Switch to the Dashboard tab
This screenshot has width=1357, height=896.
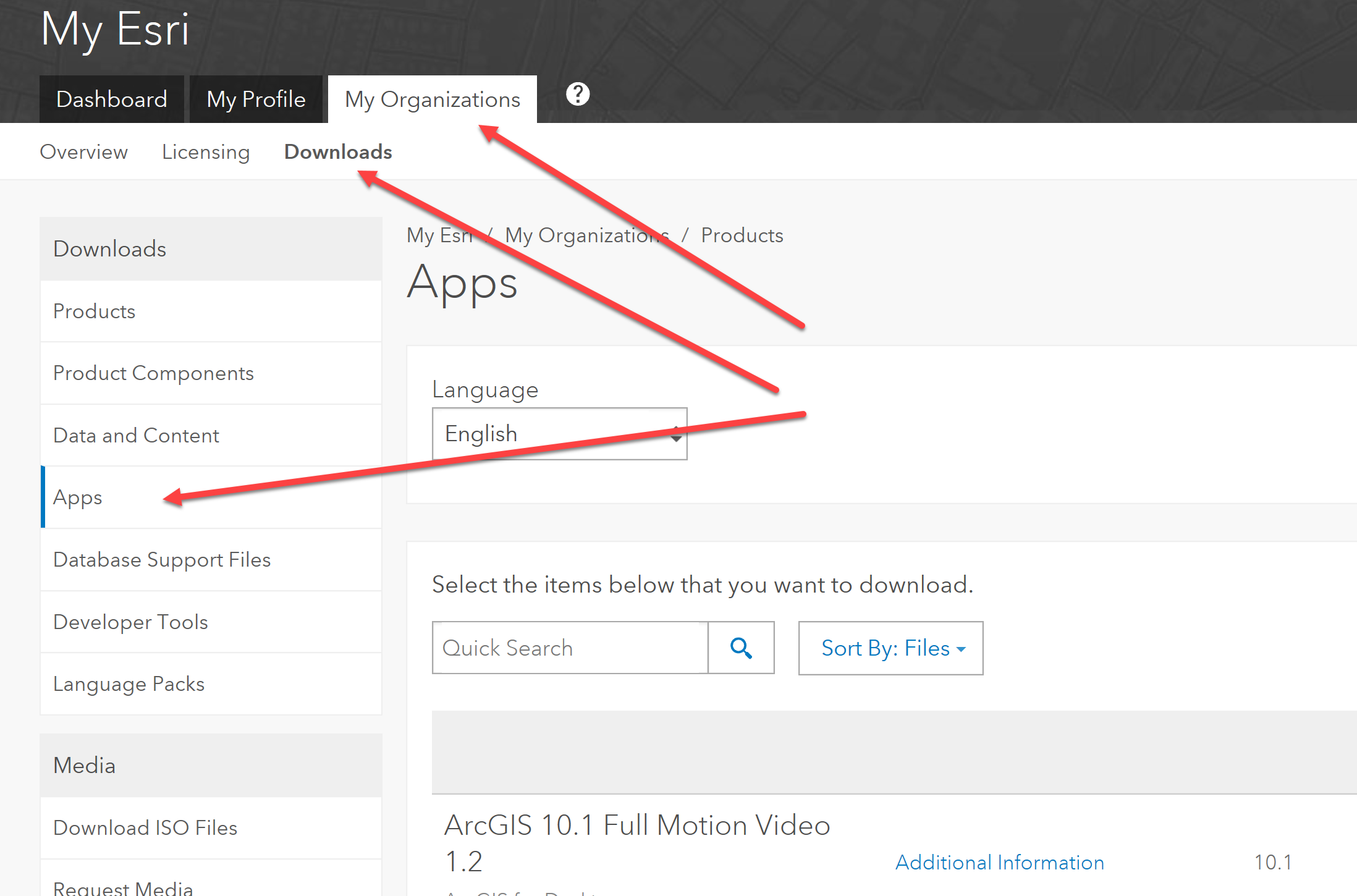point(112,99)
